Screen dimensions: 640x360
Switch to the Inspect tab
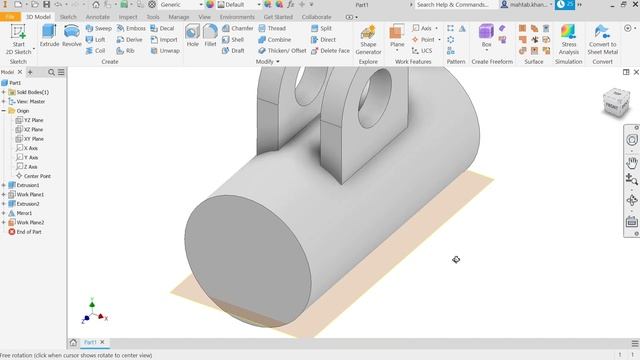(x=128, y=17)
